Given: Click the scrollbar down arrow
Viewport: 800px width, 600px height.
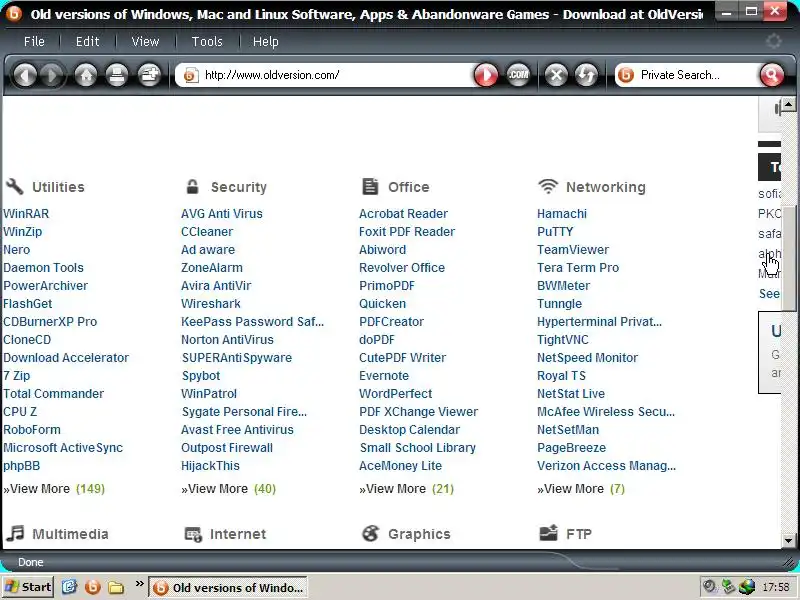Looking at the screenshot, I should pyautogui.click(x=789, y=540).
